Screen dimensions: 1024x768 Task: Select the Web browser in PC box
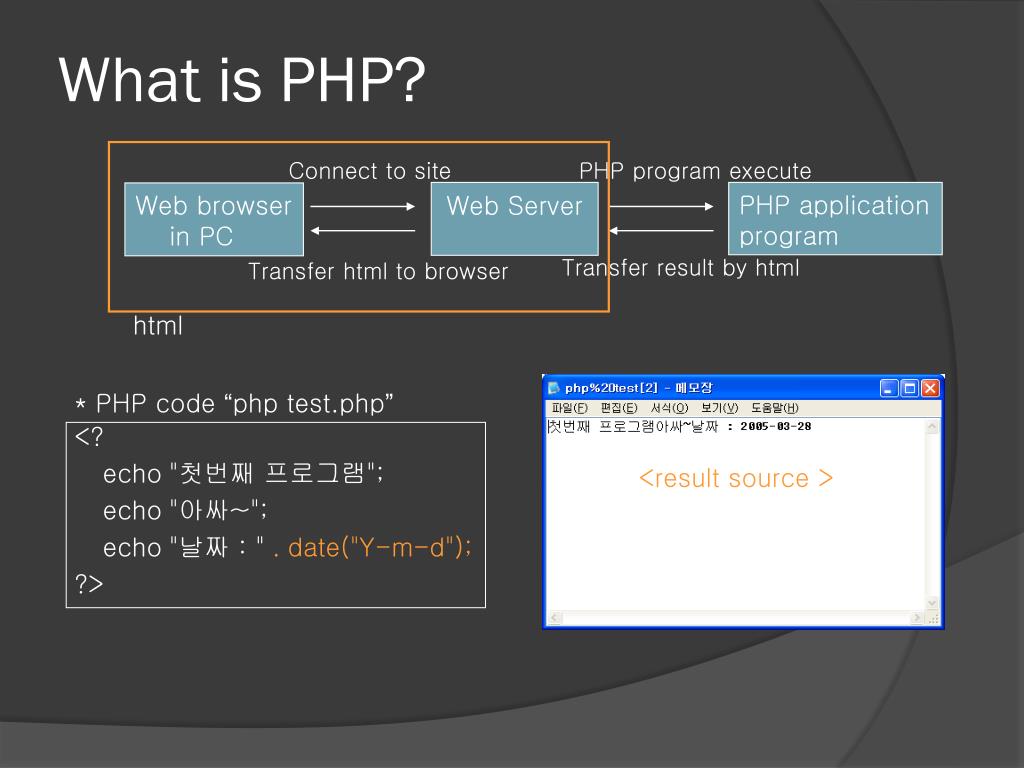[x=214, y=219]
